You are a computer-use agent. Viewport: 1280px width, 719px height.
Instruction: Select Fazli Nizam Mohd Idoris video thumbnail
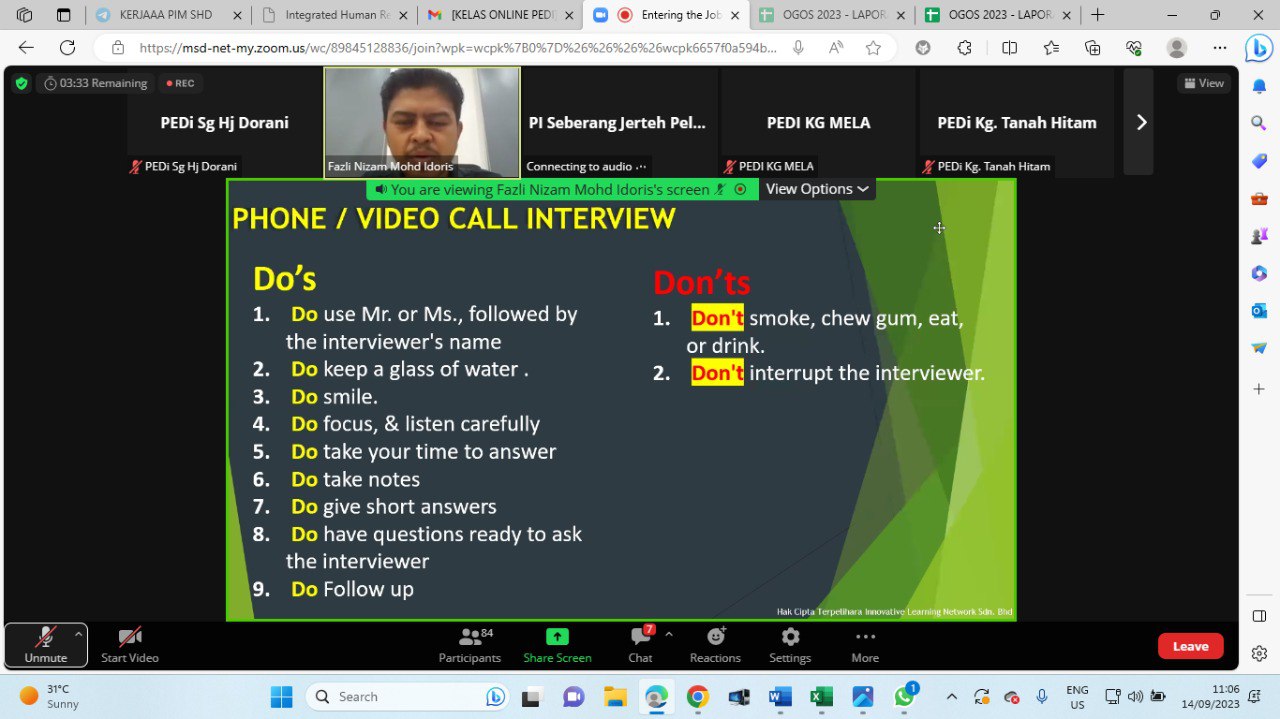[422, 122]
